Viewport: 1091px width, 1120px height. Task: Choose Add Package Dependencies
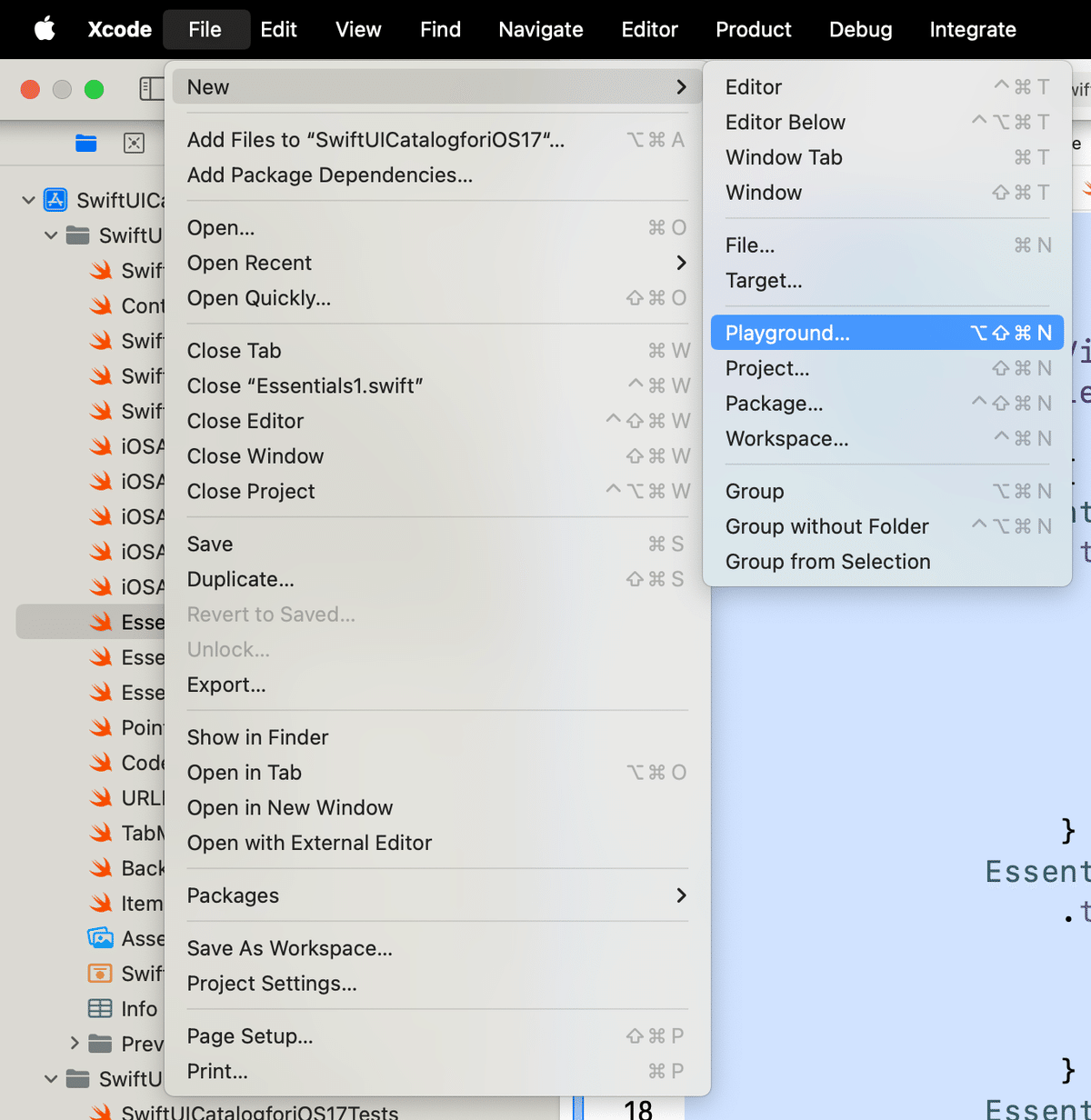[x=437, y=175]
